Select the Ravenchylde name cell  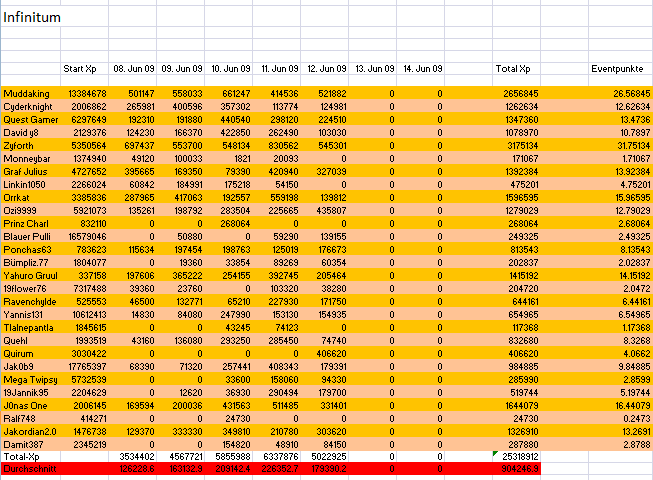(31, 301)
